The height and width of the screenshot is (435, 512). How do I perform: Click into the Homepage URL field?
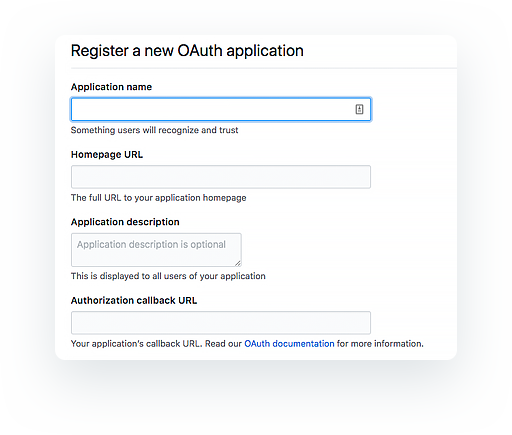point(221,177)
